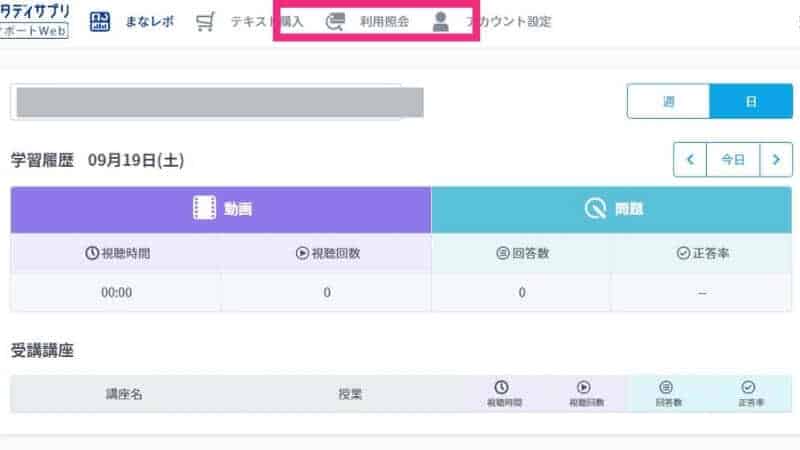Click clock icon in 受講講座 table header
Image resolution: width=800 pixels, height=450 pixels.
tap(502, 387)
